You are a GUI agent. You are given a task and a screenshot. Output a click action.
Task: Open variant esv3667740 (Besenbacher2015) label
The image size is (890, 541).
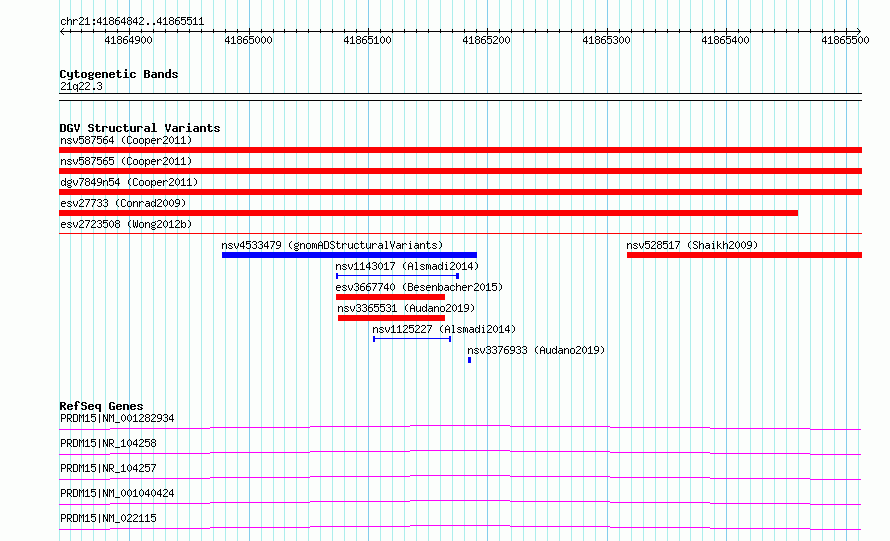point(419,287)
